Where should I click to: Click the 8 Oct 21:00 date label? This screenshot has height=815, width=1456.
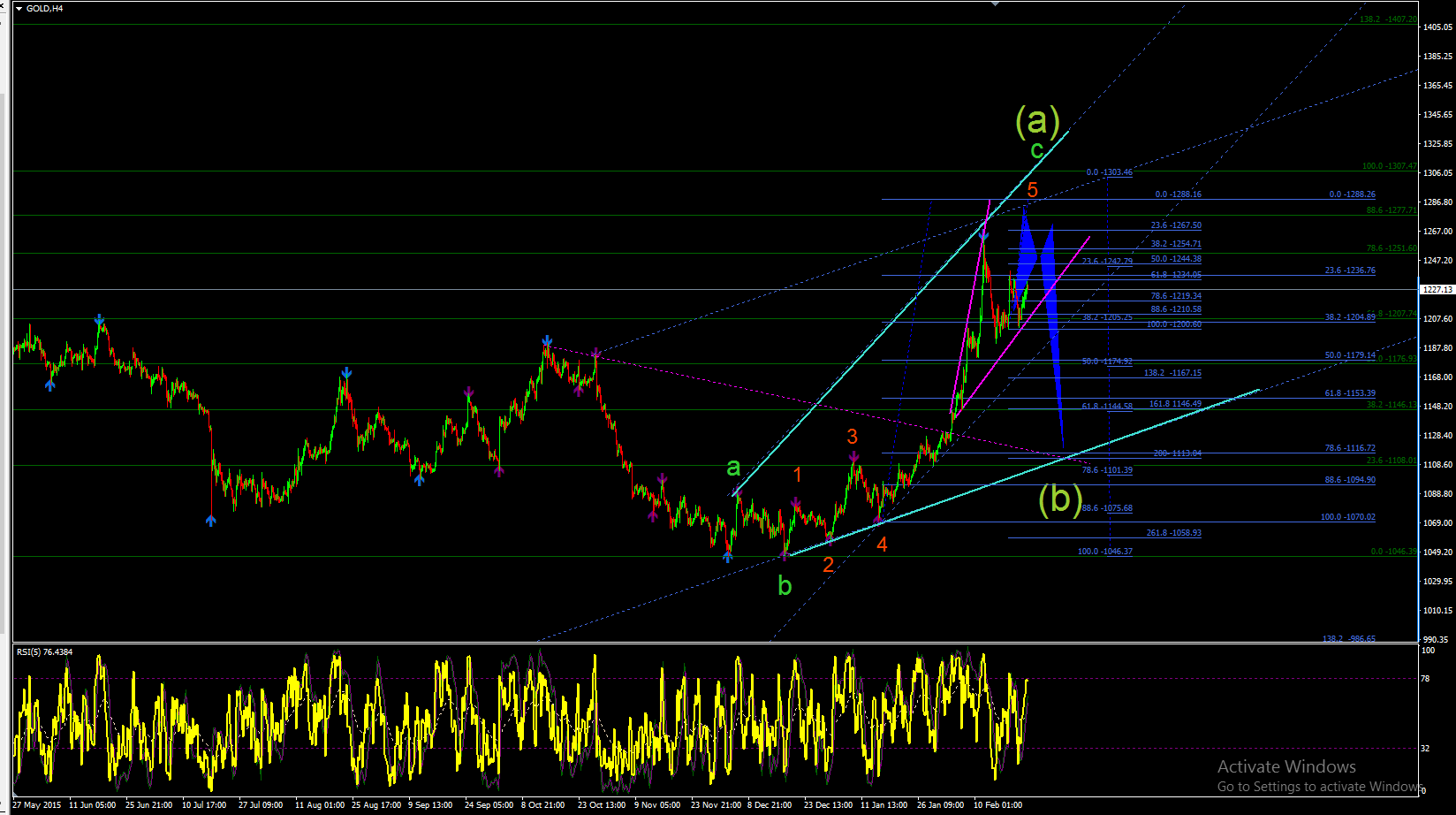coord(543,805)
